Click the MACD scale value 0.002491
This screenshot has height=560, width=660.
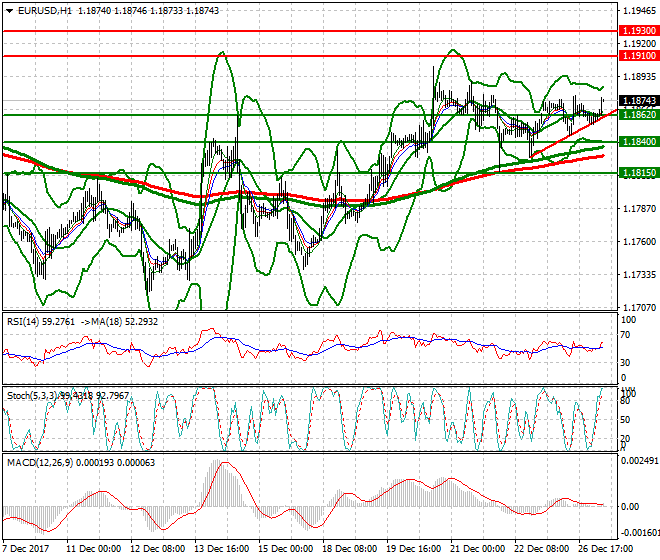(x=640, y=461)
